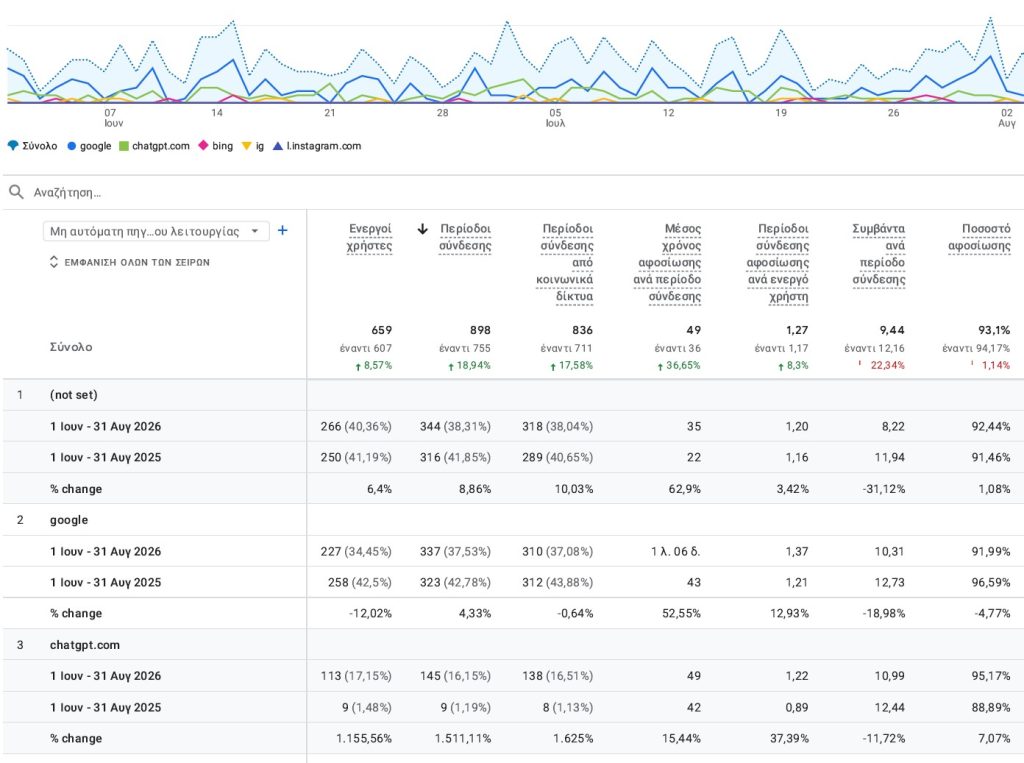Click the google row label in table
Viewport: 1024px width, 763px height.
(69, 520)
